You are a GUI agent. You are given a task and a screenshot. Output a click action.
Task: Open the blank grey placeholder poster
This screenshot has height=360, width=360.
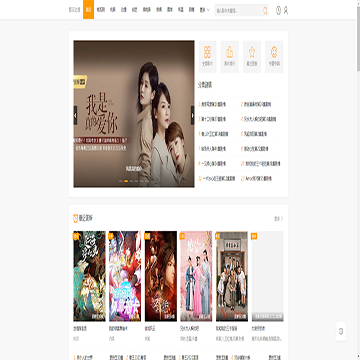pos(268,276)
